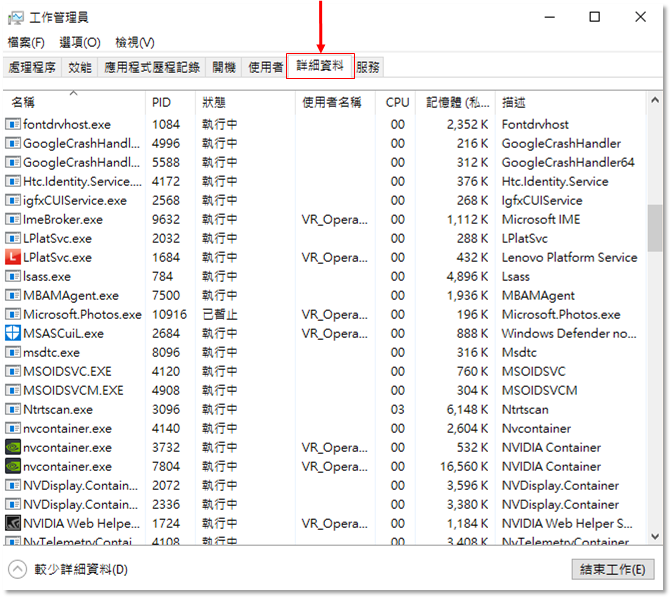672x599 pixels.
Task: Switch to the 應用程式歷程記錄 tab
Action: [152, 67]
